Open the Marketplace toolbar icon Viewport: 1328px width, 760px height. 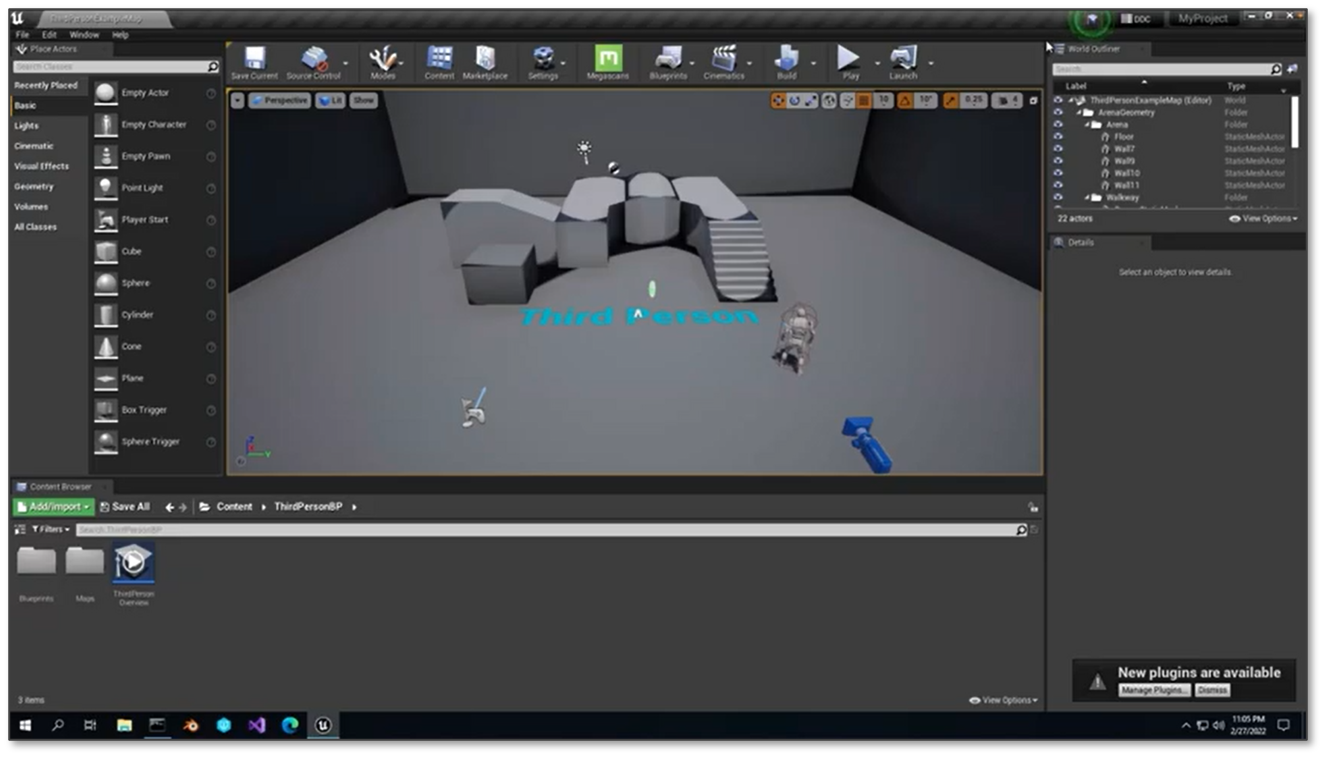(x=485, y=62)
